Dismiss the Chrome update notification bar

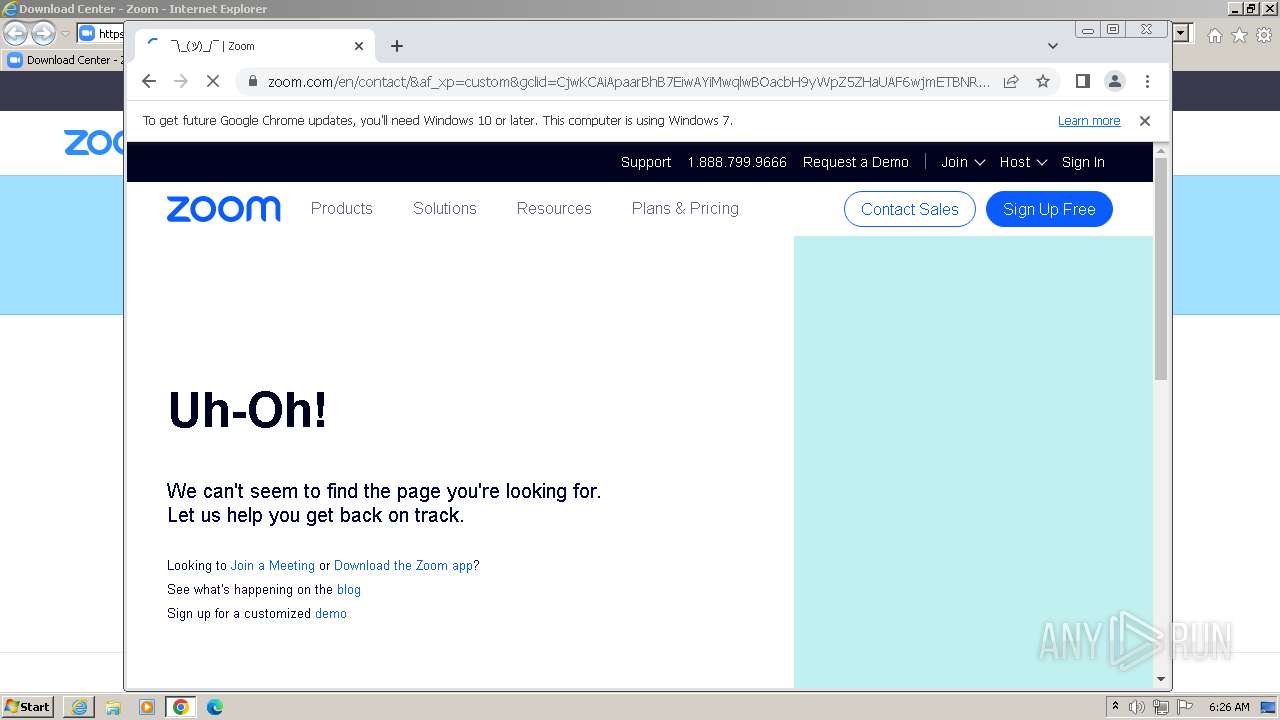click(x=1145, y=120)
